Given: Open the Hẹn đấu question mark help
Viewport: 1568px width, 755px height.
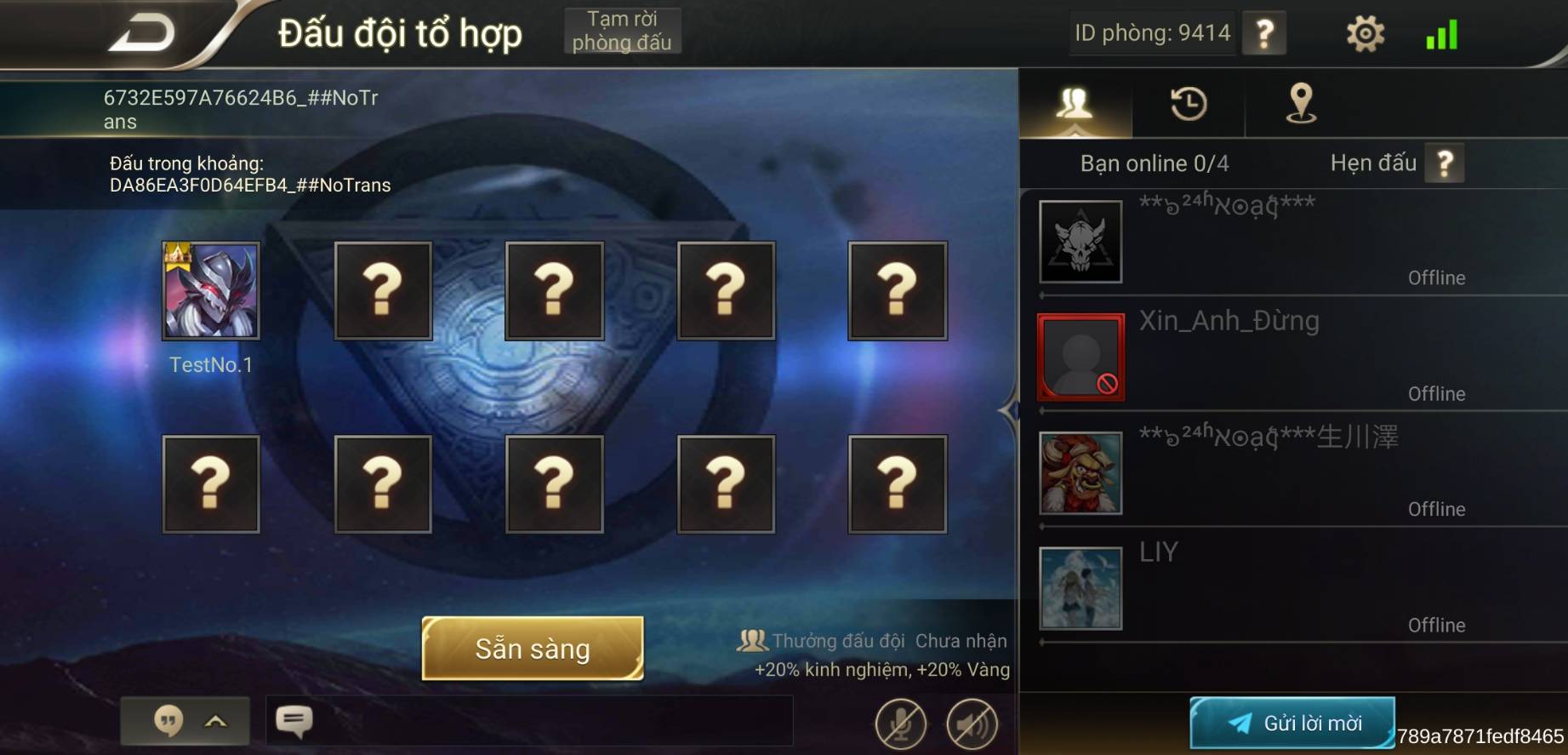Looking at the screenshot, I should point(1445,163).
